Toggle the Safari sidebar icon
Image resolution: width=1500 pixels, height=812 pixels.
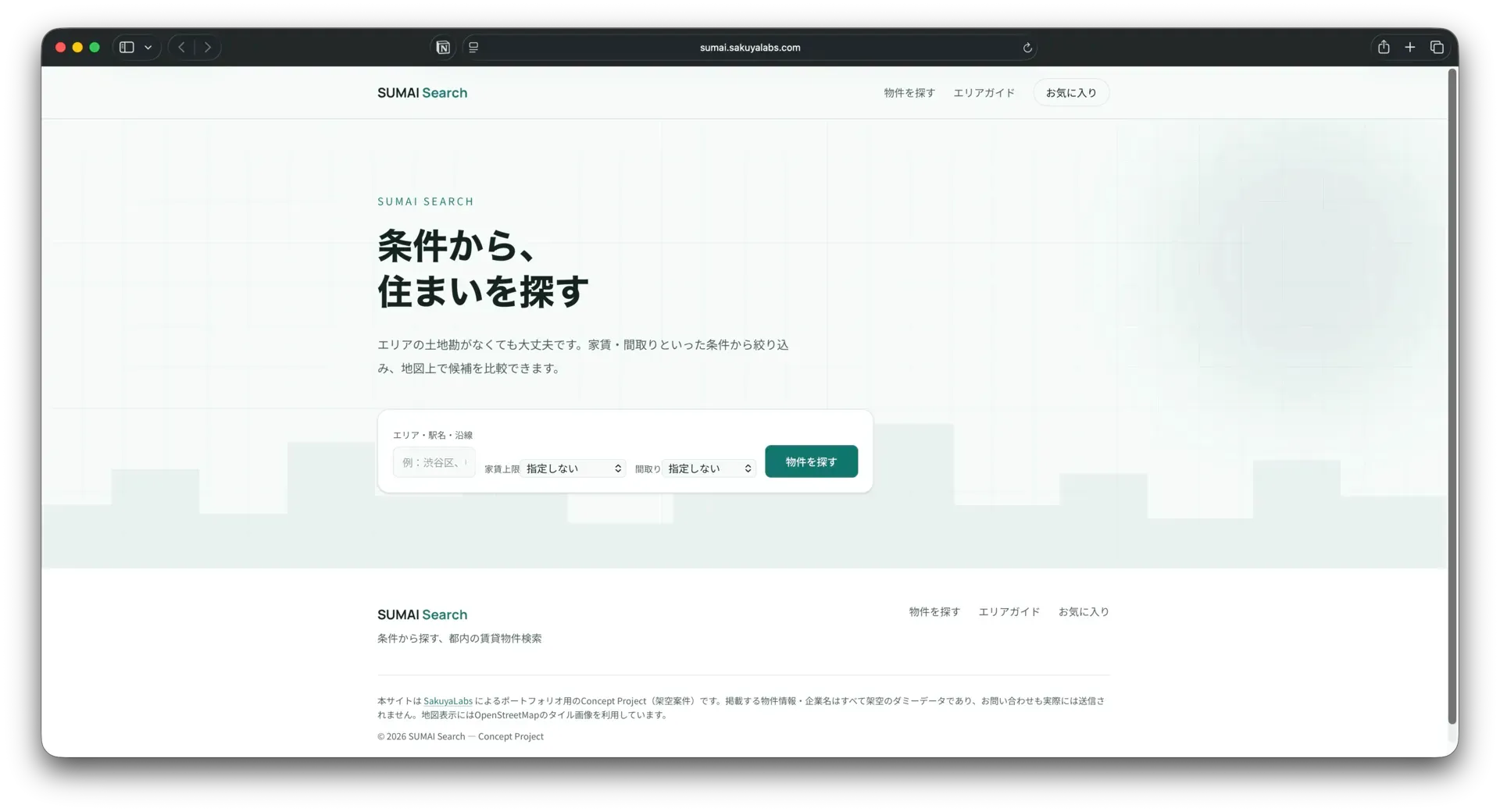(127, 48)
